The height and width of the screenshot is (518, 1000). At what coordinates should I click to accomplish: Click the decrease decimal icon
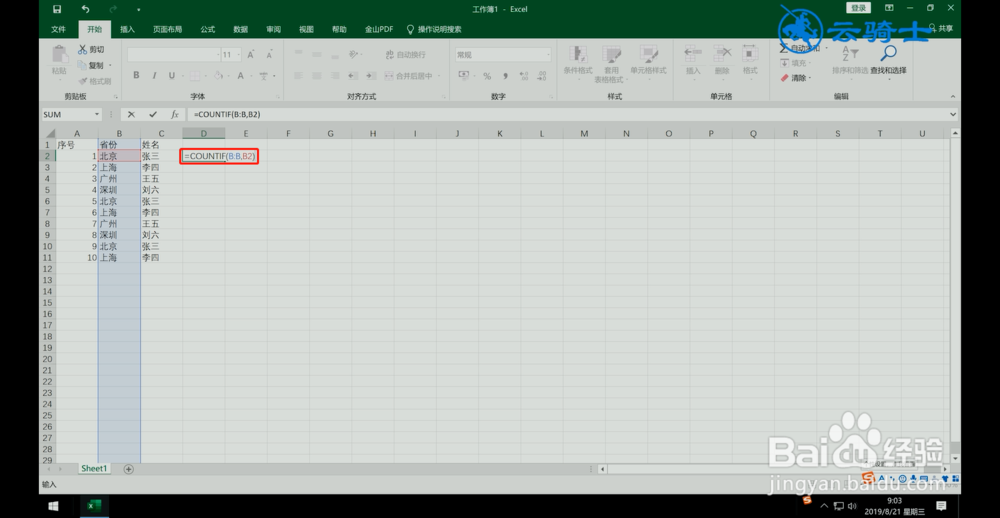[x=542, y=76]
